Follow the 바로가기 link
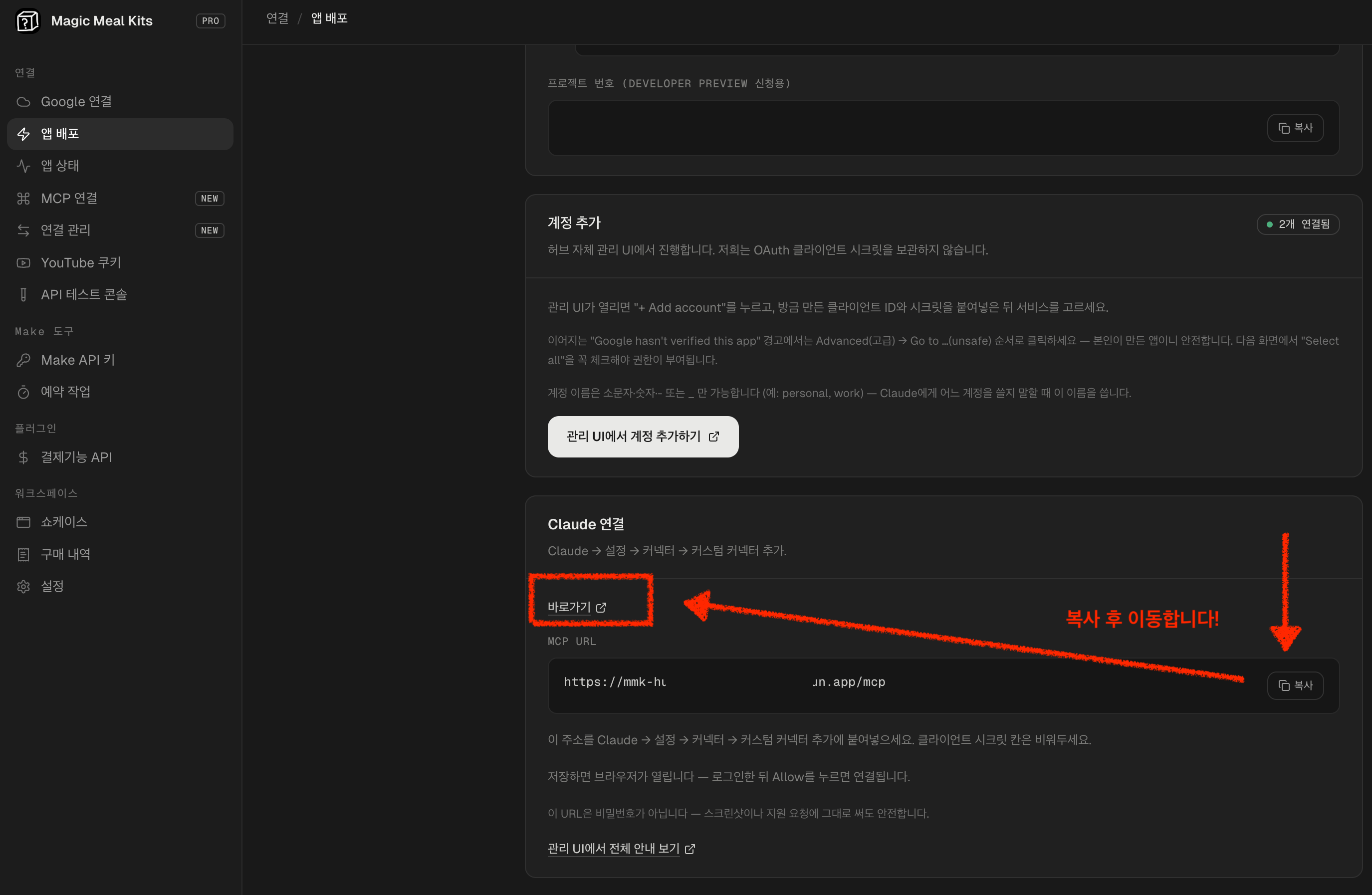1372x895 pixels. (577, 608)
